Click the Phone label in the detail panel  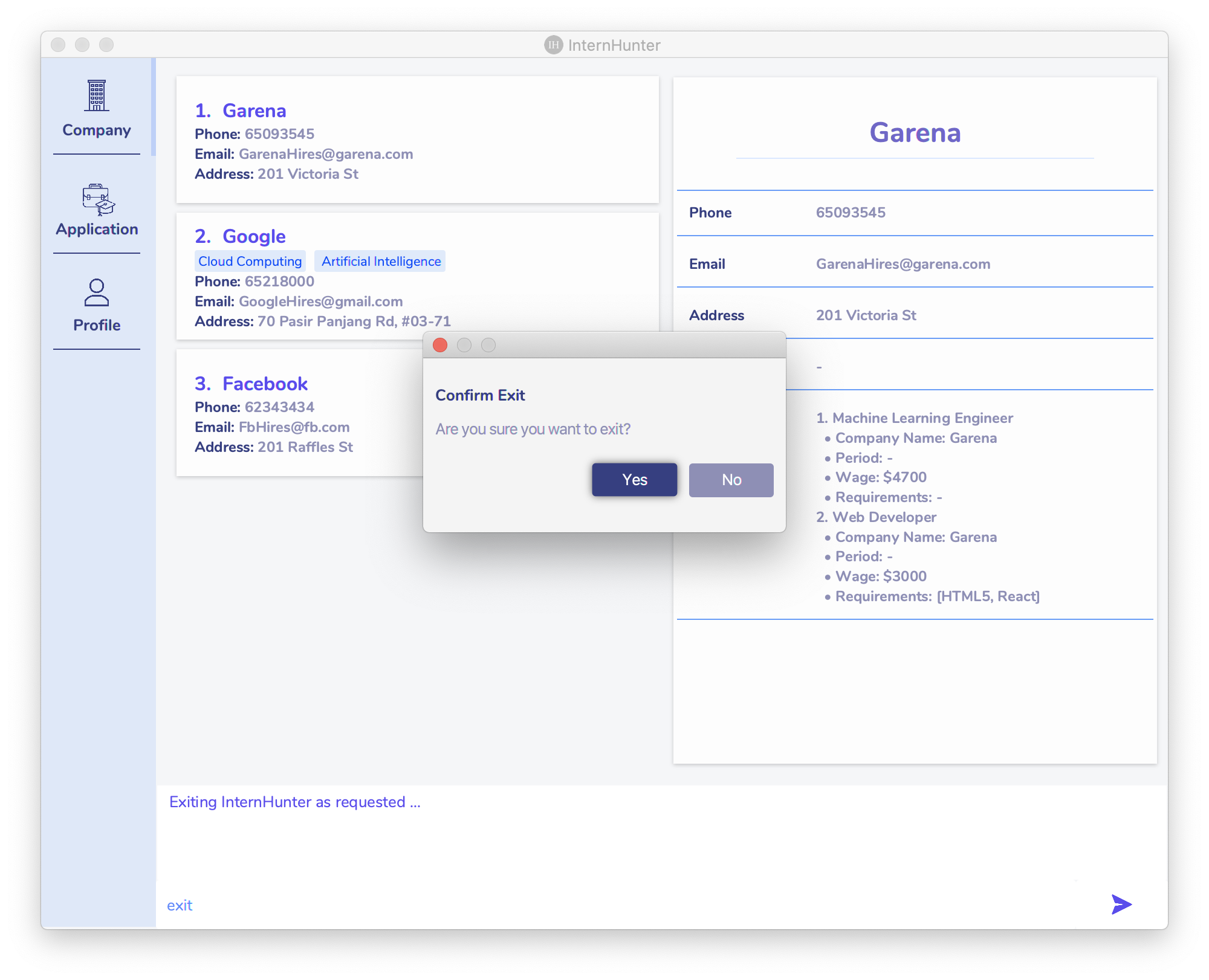click(x=710, y=213)
